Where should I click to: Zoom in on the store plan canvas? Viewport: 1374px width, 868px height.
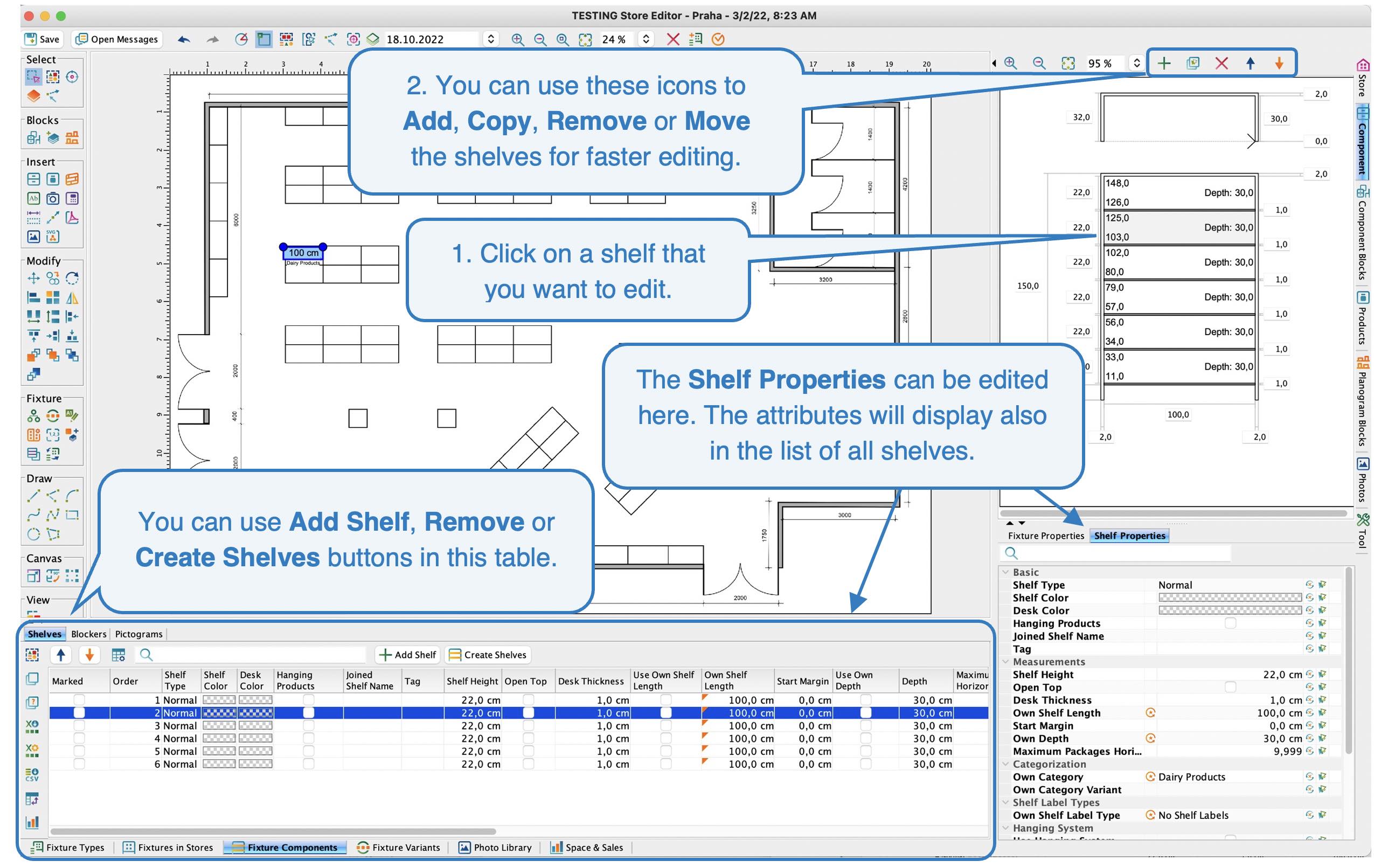pos(517,39)
